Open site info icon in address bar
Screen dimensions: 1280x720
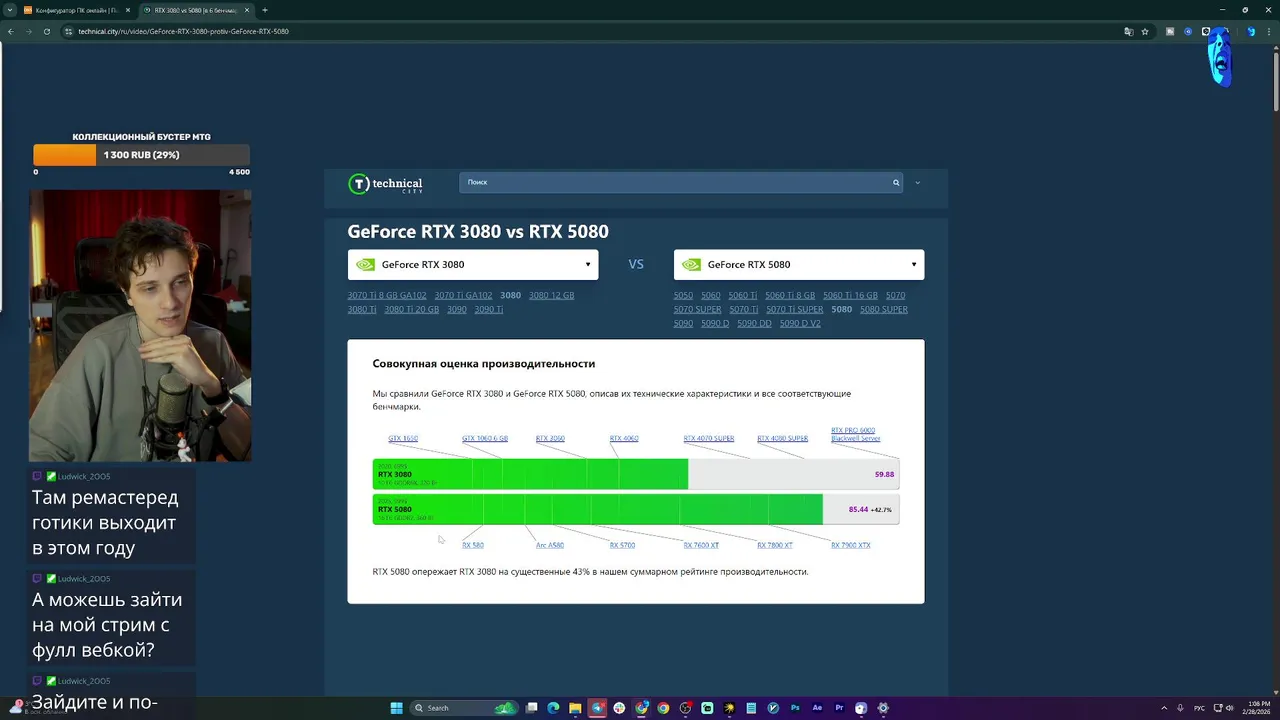(68, 31)
